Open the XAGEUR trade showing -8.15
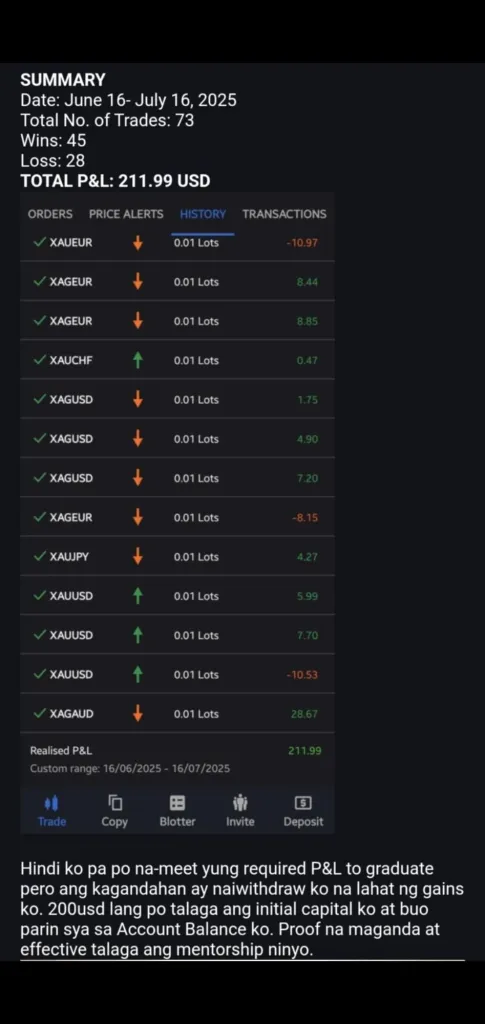This screenshot has height=1024, width=485. [x=177, y=517]
